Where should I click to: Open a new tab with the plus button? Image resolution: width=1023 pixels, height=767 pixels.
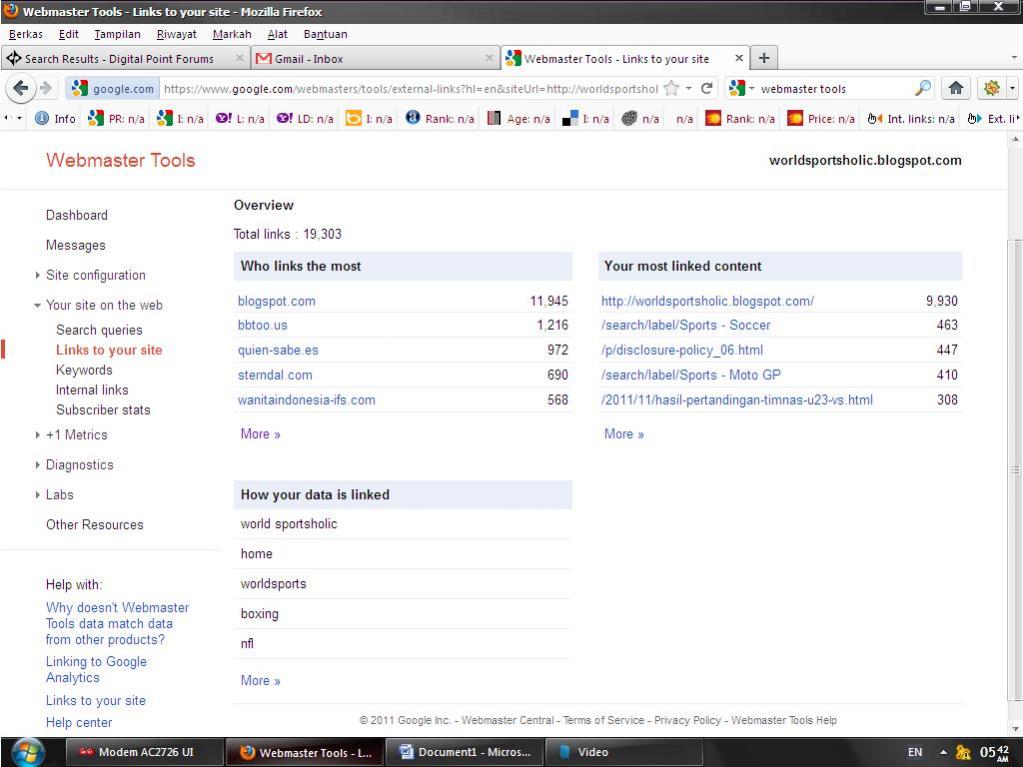tap(764, 58)
